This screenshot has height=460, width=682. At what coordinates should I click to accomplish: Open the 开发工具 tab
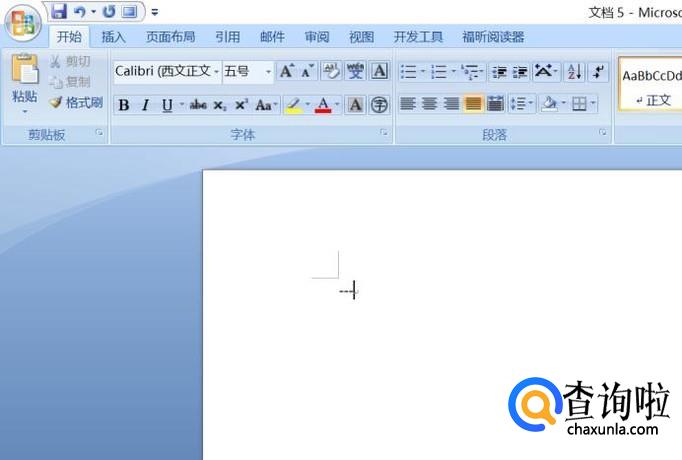(418, 37)
